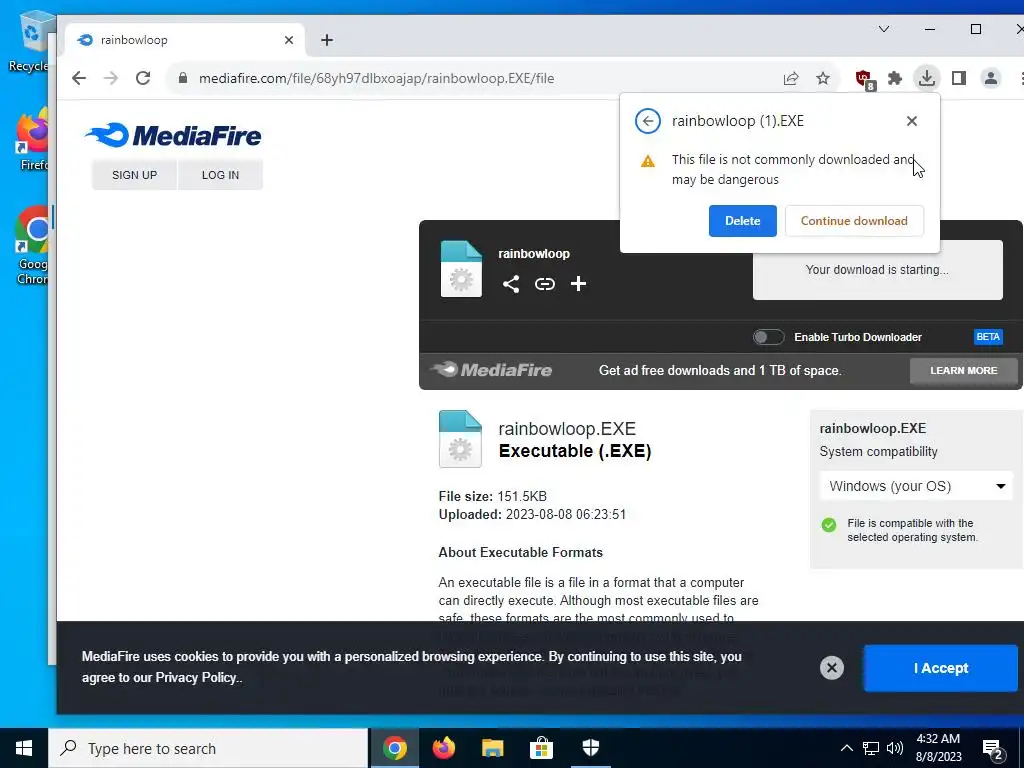Show hidden tray icons chevron
Viewport: 1024px width, 768px height.
[x=846, y=748]
